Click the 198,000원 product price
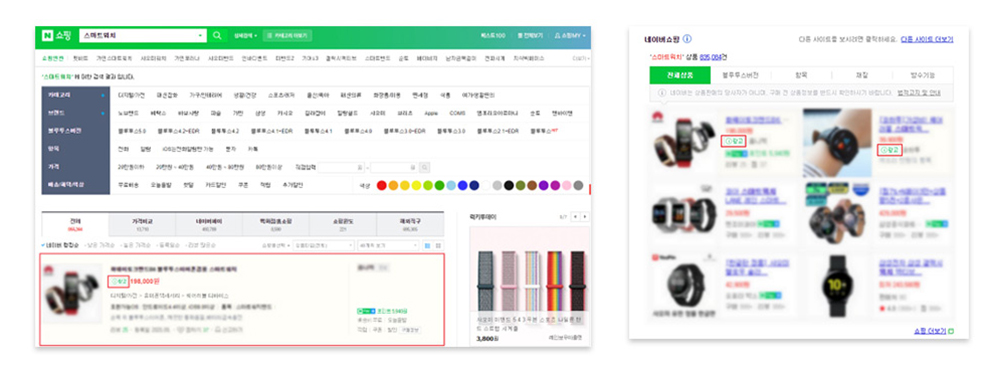The height and width of the screenshot is (374, 1000). pyautogui.click(x=144, y=281)
